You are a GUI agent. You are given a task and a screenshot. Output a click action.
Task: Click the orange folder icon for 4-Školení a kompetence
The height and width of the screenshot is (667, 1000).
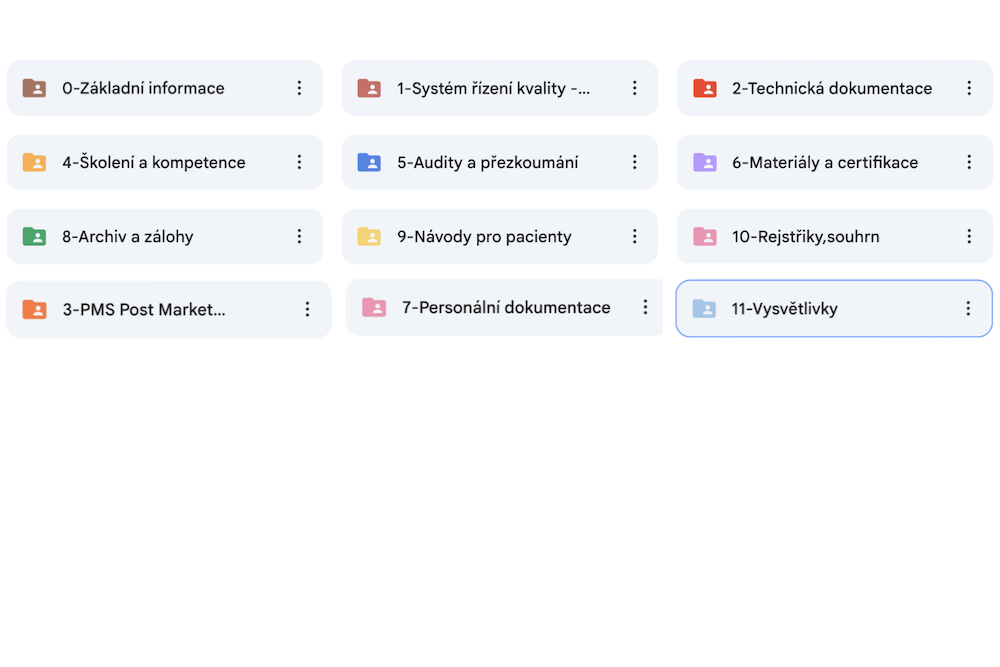tap(34, 162)
